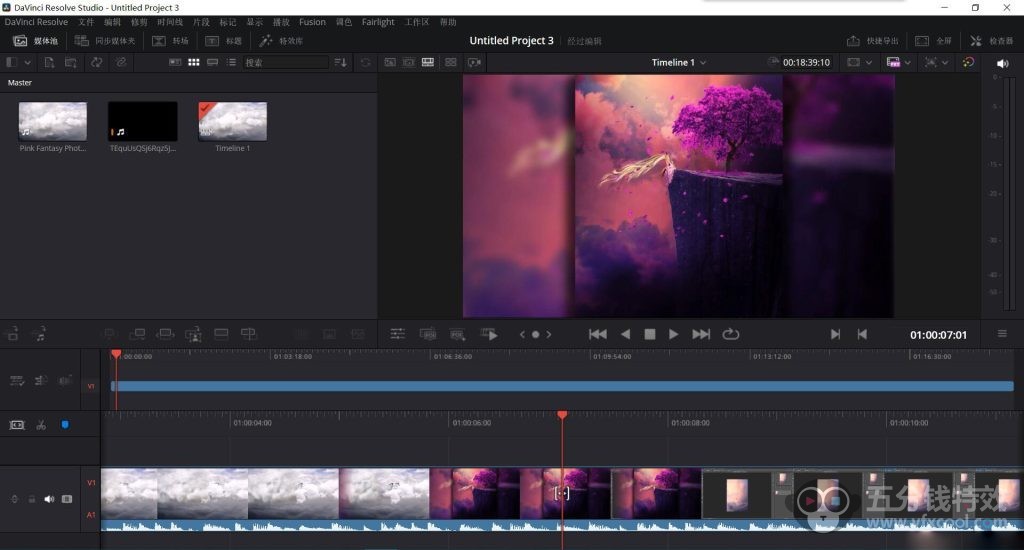Click the 搜索 search field
The image size is (1024, 550).
(x=285, y=63)
